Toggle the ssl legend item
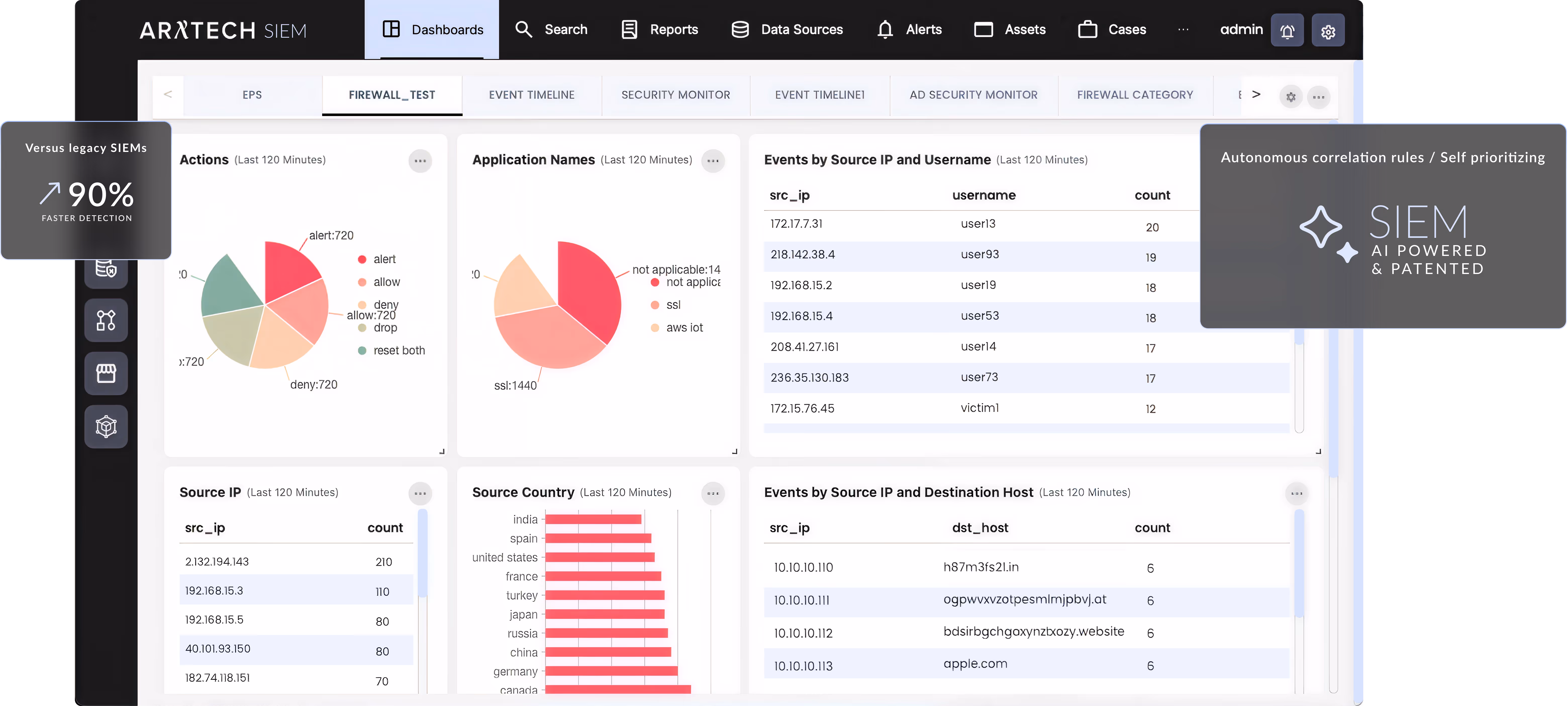Image resolution: width=1568 pixels, height=706 pixels. point(666,305)
